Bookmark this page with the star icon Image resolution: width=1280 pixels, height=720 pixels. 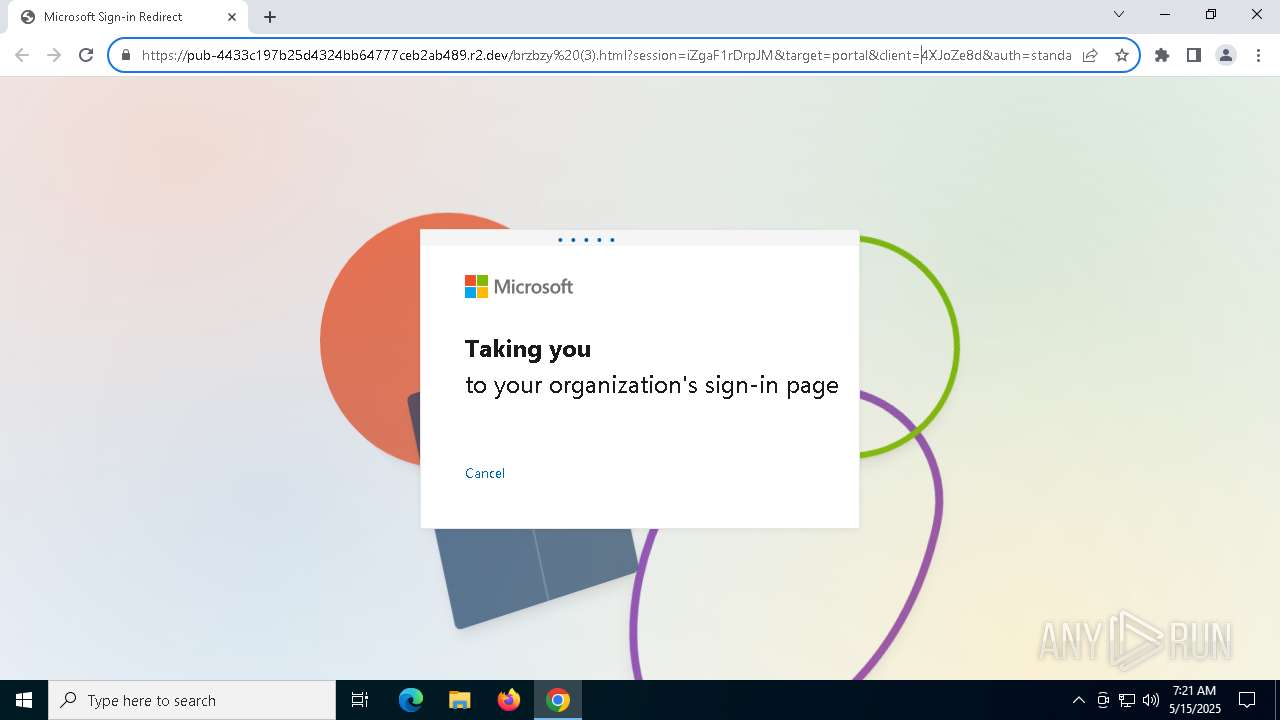(1122, 55)
